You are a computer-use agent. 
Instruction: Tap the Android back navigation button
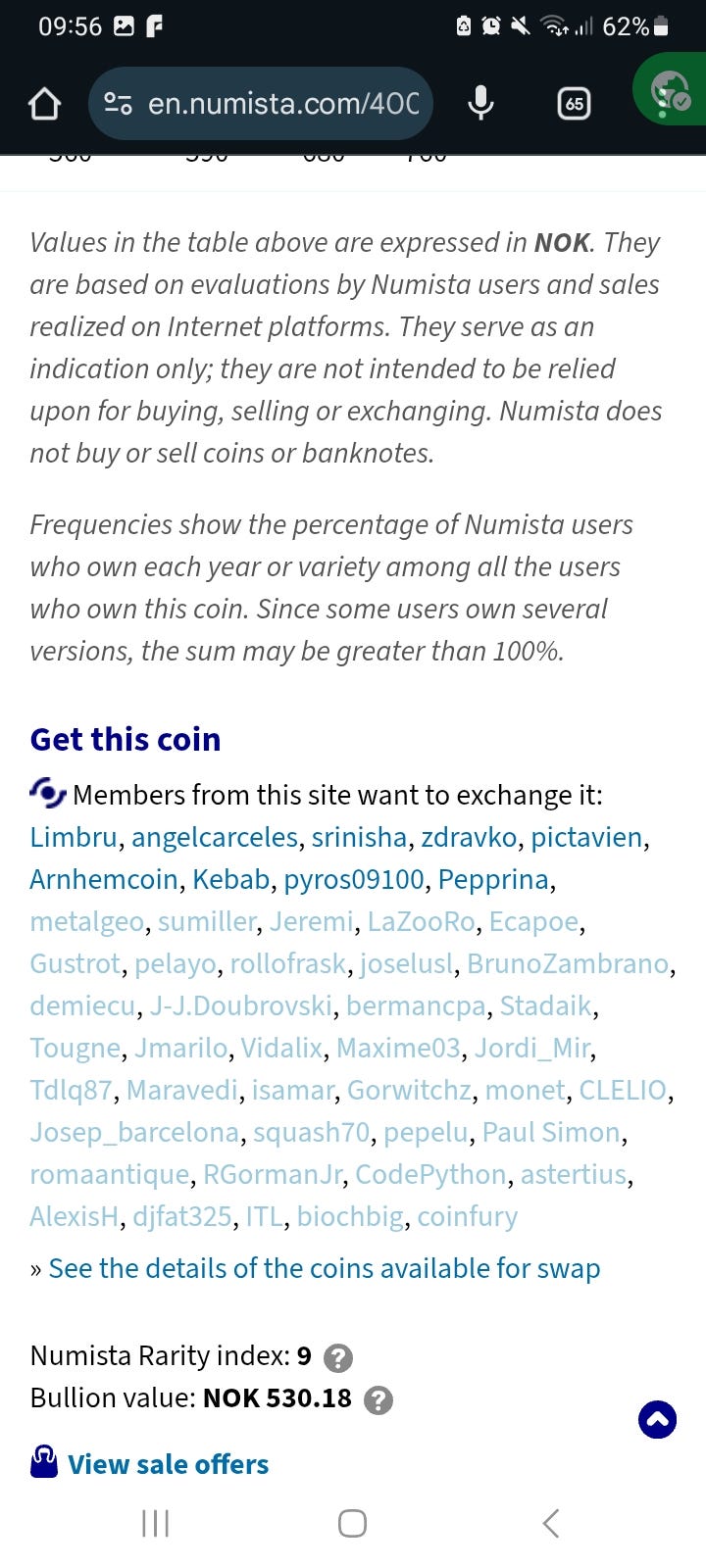point(550,1523)
